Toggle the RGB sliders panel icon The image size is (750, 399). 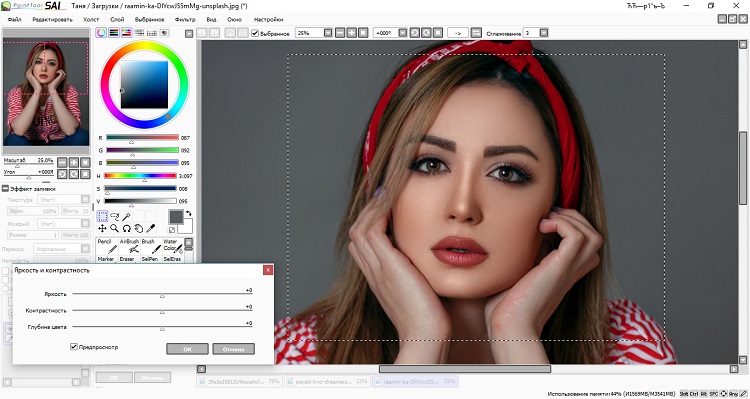pyautogui.click(x=114, y=33)
